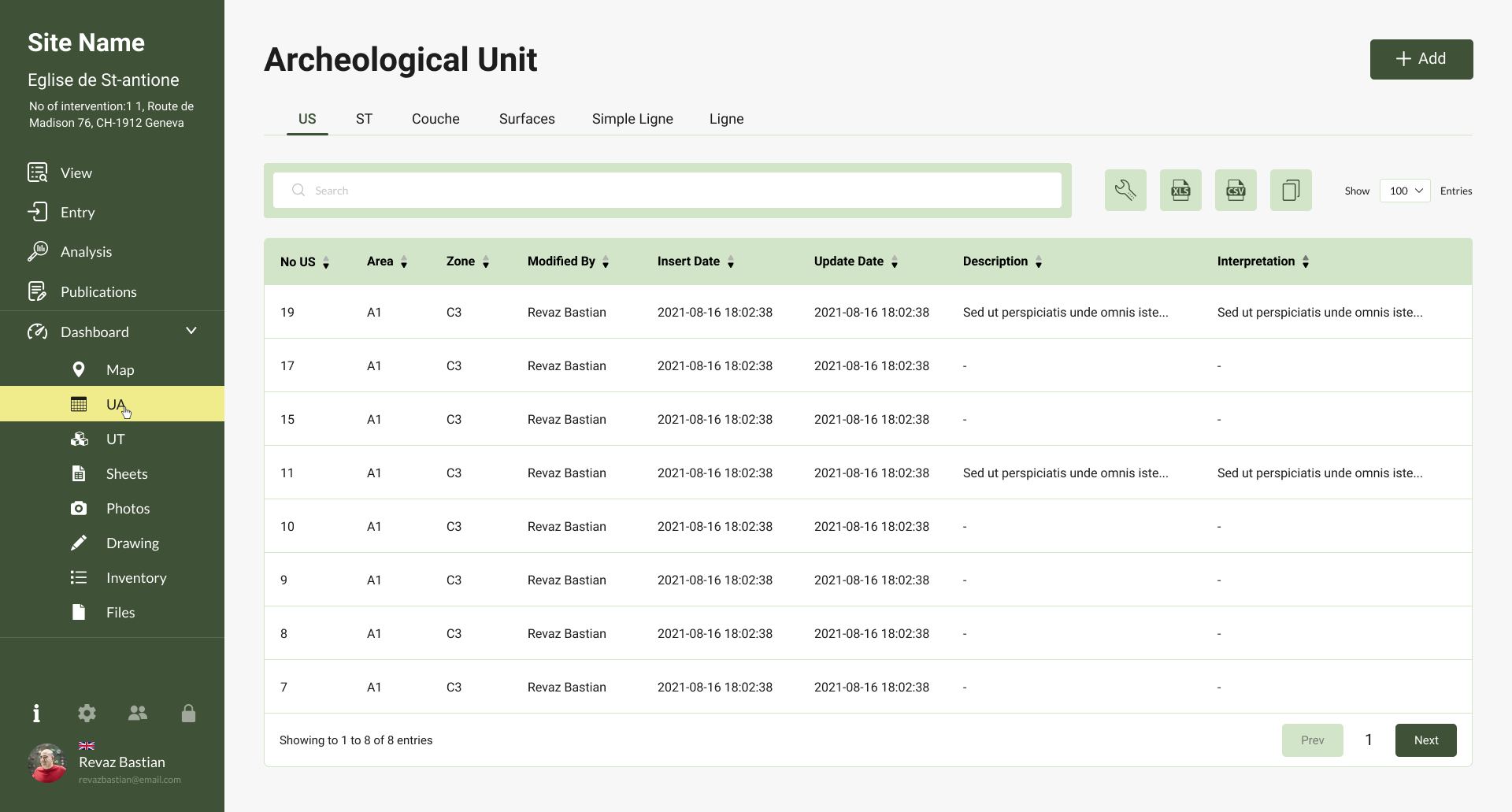Viewport: 1512px width, 812px height.
Task: Click the wrench tools icon button
Action: pos(1125,190)
